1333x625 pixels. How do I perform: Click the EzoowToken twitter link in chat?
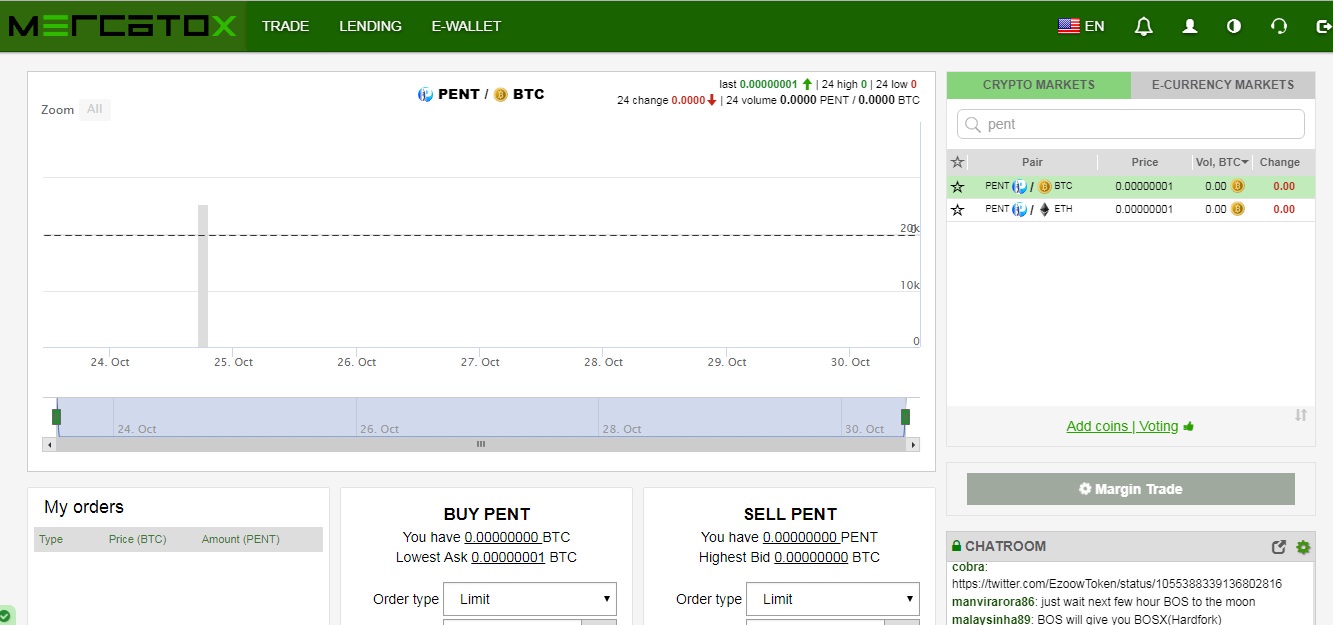click(x=1117, y=583)
